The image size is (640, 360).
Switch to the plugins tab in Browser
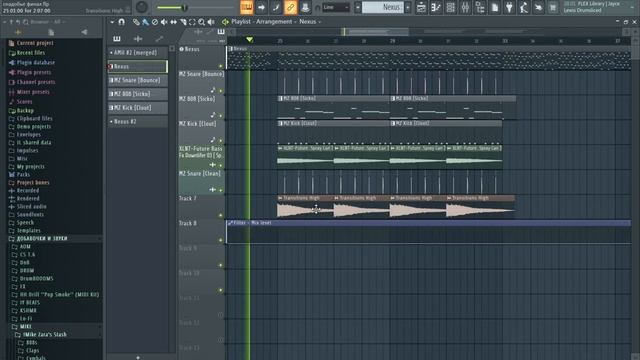coord(84,32)
